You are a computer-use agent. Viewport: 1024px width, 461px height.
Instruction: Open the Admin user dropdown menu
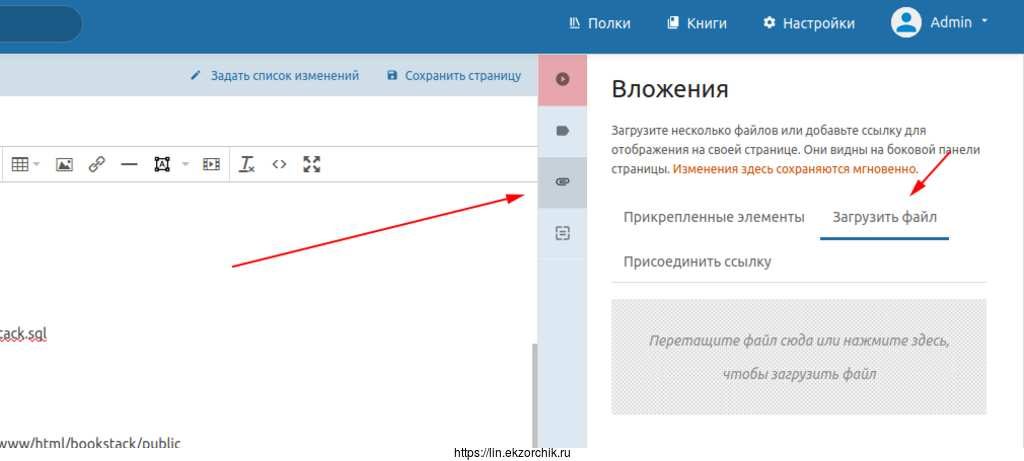940,22
